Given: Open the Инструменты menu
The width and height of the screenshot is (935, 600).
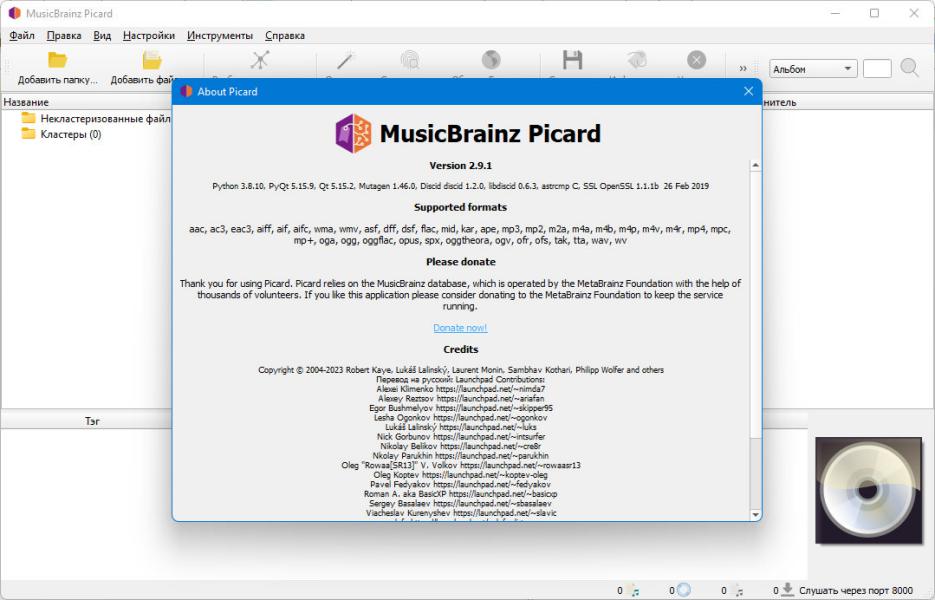Looking at the screenshot, I should [220, 35].
